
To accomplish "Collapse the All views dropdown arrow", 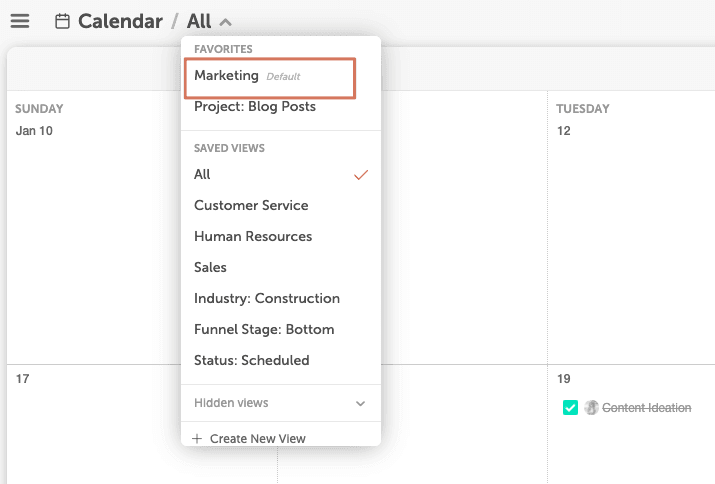I will (x=225, y=22).
